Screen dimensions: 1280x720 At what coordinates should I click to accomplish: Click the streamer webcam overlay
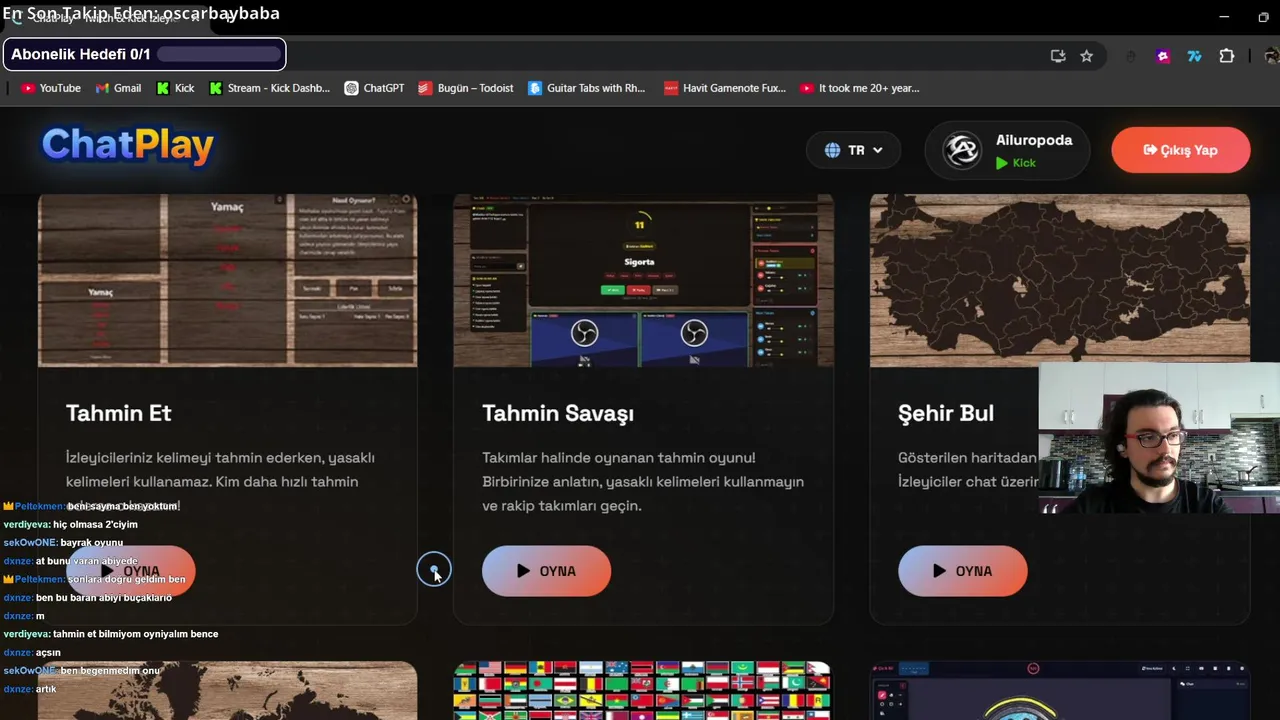[x=1159, y=438]
